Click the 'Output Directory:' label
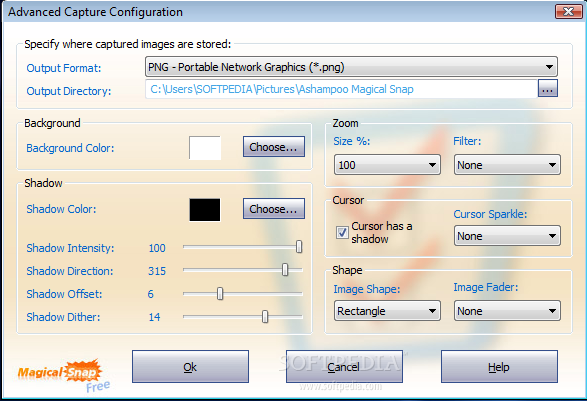The height and width of the screenshot is (401, 587). 69,91
